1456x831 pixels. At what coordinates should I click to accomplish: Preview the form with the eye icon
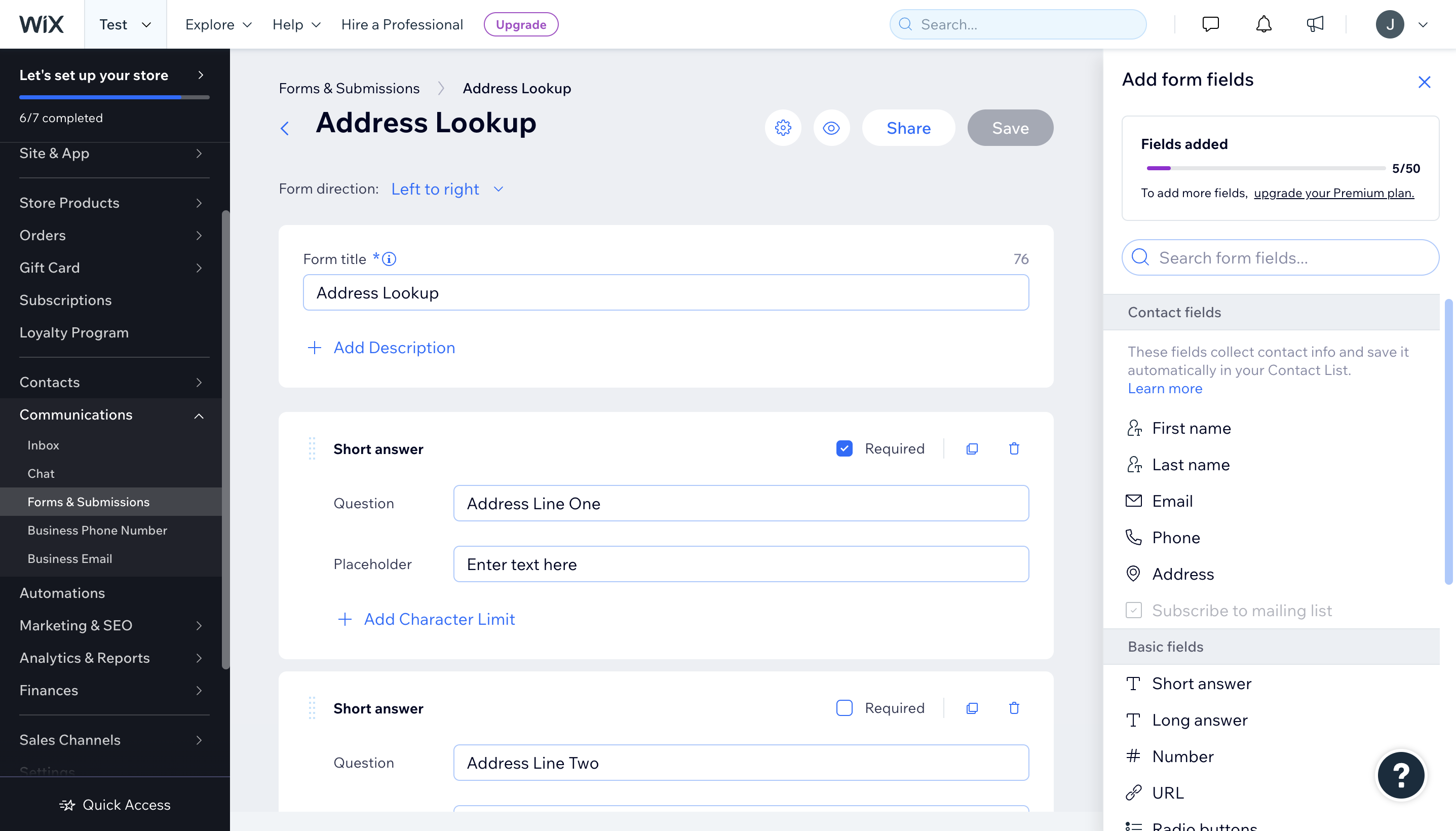point(831,128)
